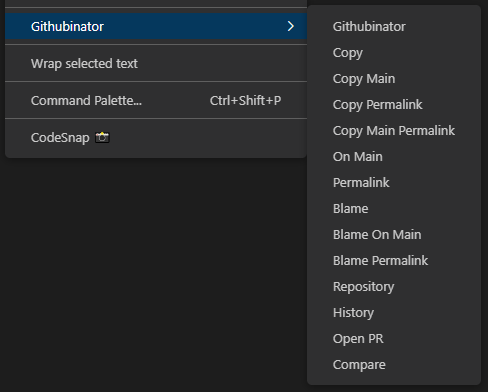The height and width of the screenshot is (392, 488).
Task: Click the Permalink entry
Action: [394, 183]
